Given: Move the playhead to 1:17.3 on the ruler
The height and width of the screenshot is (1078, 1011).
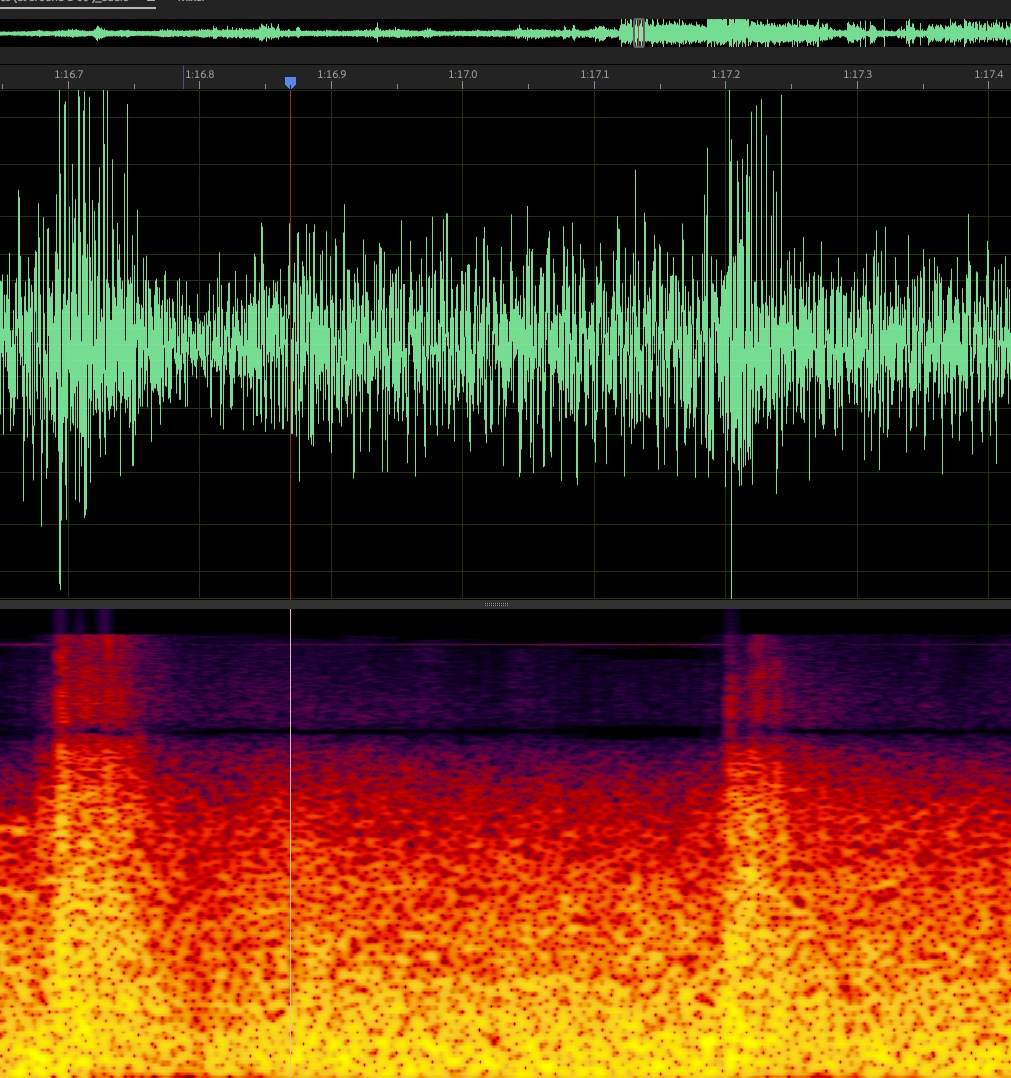Looking at the screenshot, I should point(857,75).
